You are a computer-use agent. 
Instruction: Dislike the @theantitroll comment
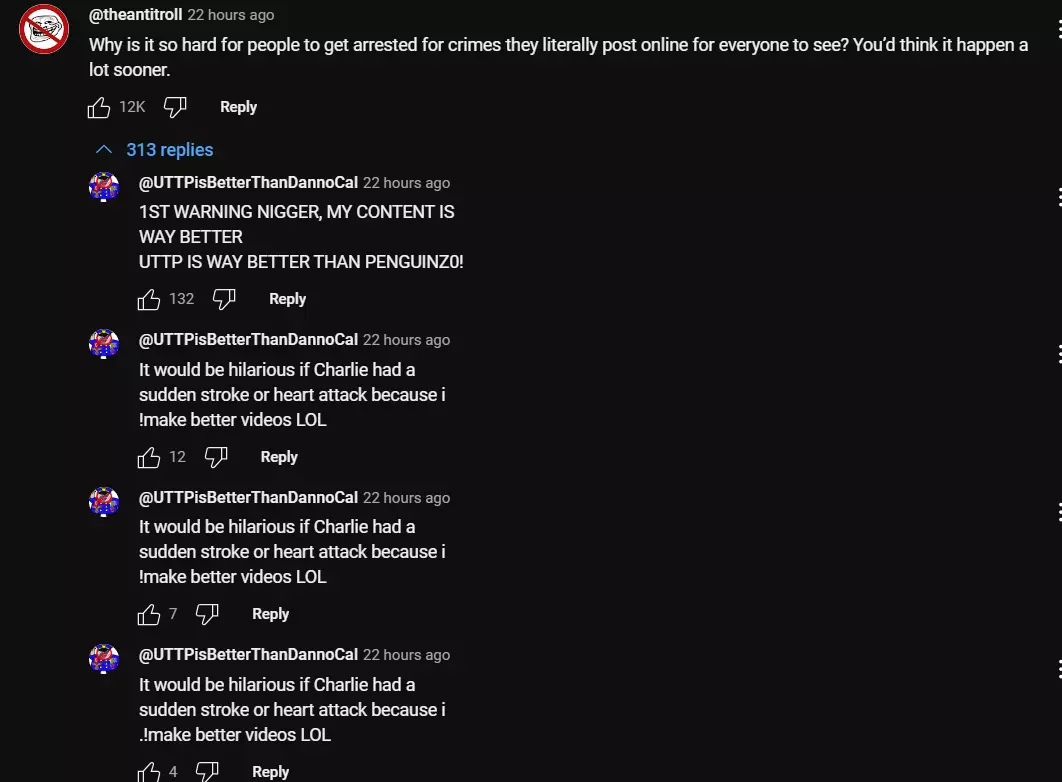point(175,107)
